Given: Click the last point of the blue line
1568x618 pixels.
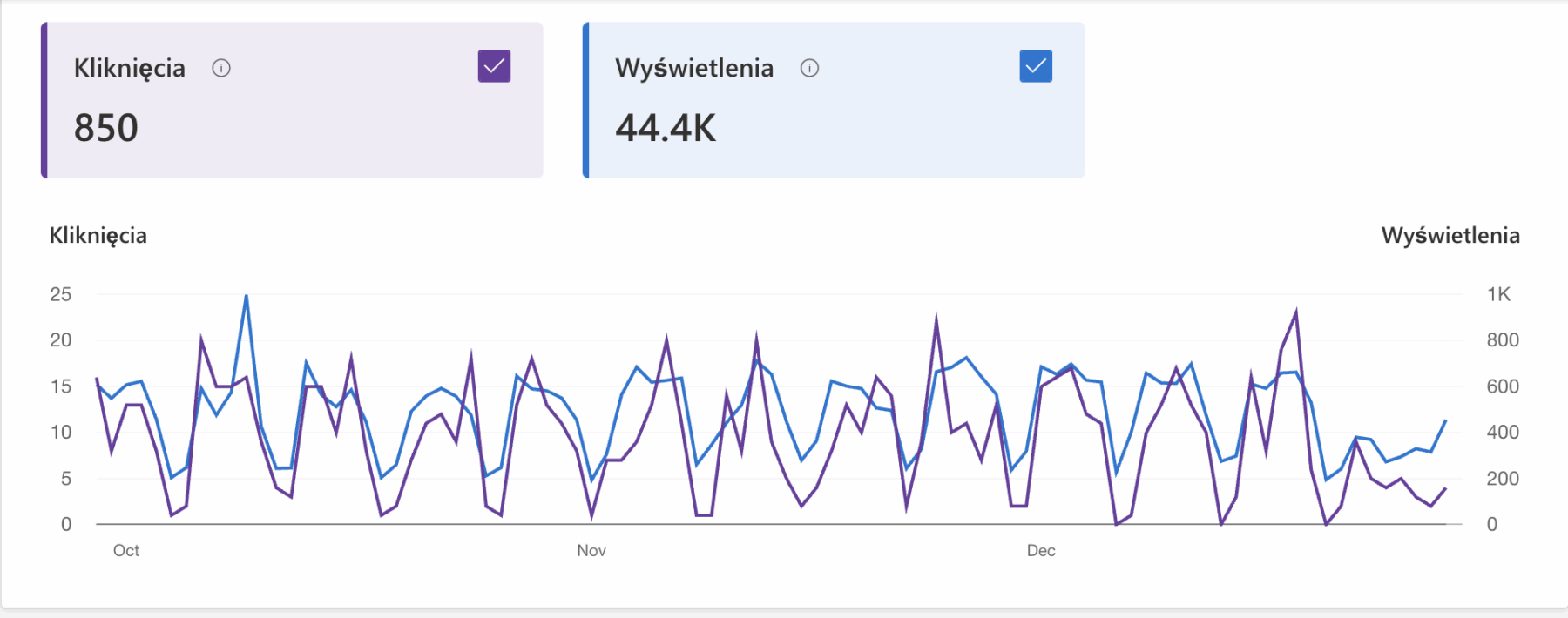Looking at the screenshot, I should [1446, 420].
